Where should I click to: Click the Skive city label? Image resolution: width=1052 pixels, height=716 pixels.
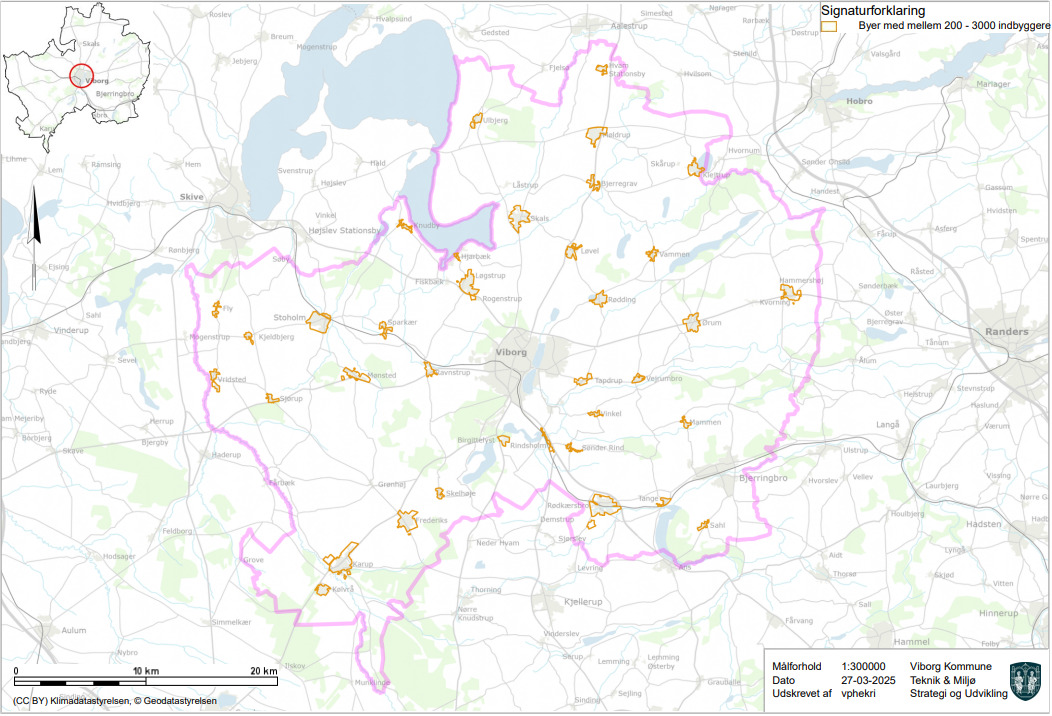pos(190,197)
